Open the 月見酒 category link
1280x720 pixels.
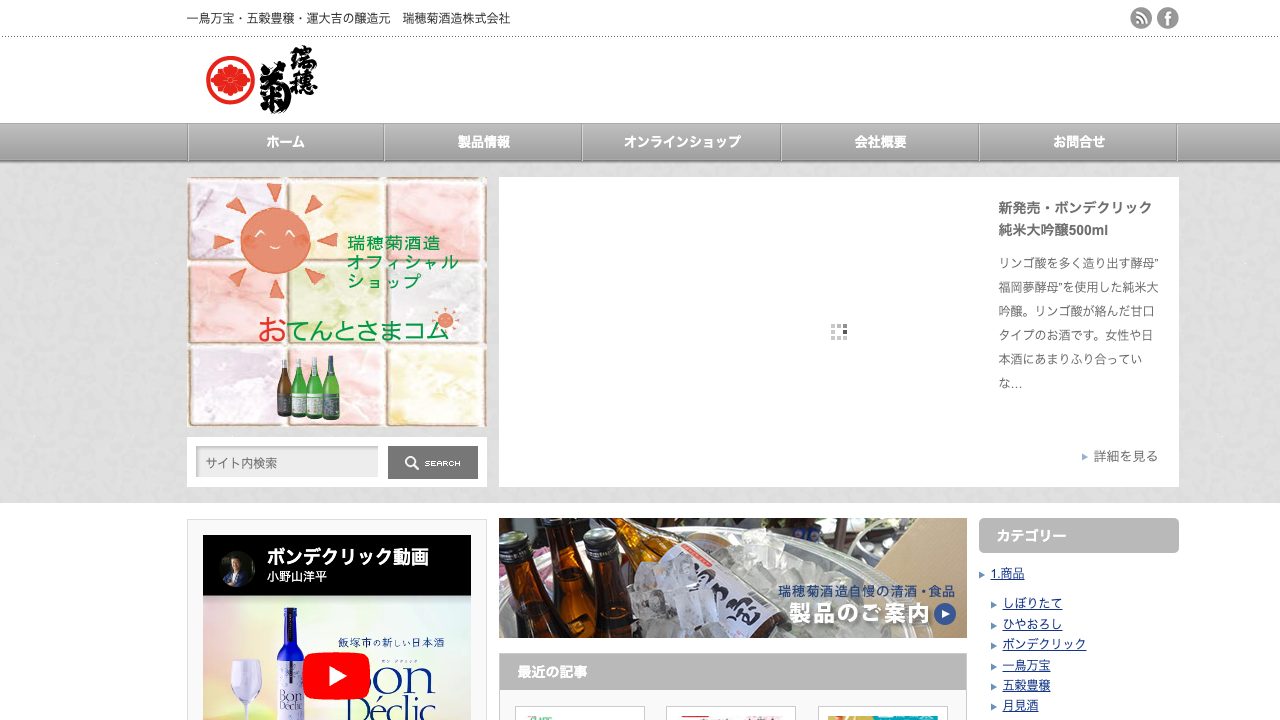[x=1020, y=706]
